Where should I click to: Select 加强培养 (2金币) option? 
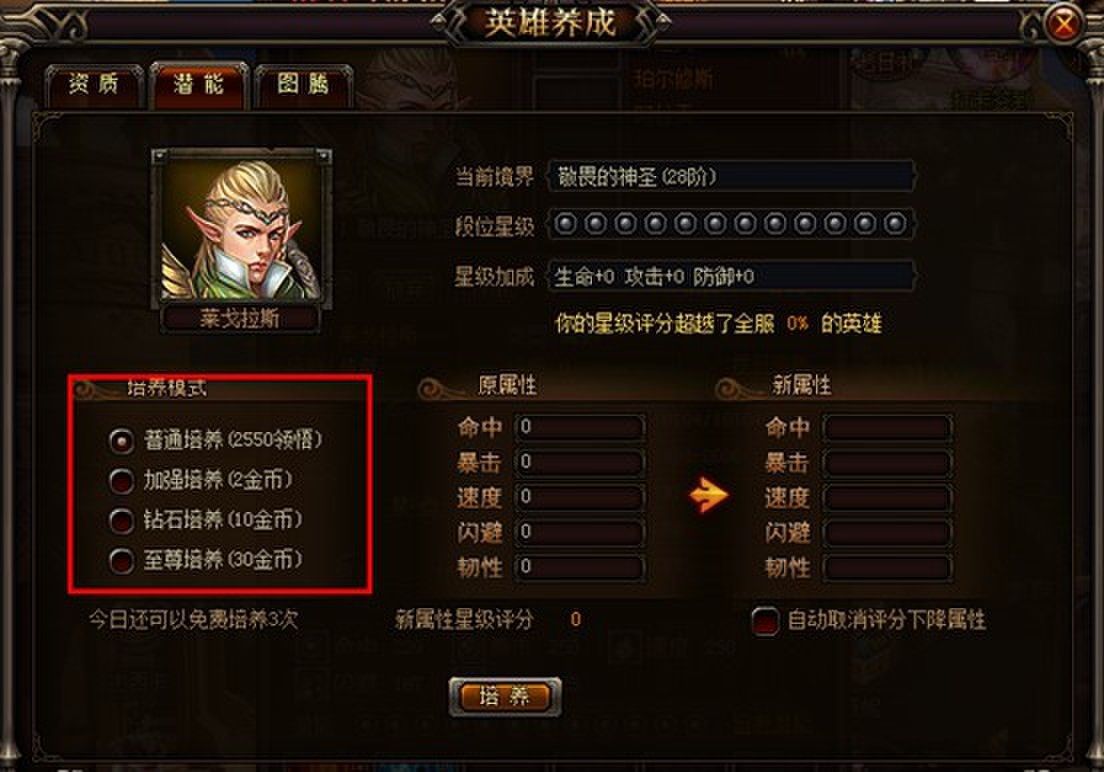122,481
